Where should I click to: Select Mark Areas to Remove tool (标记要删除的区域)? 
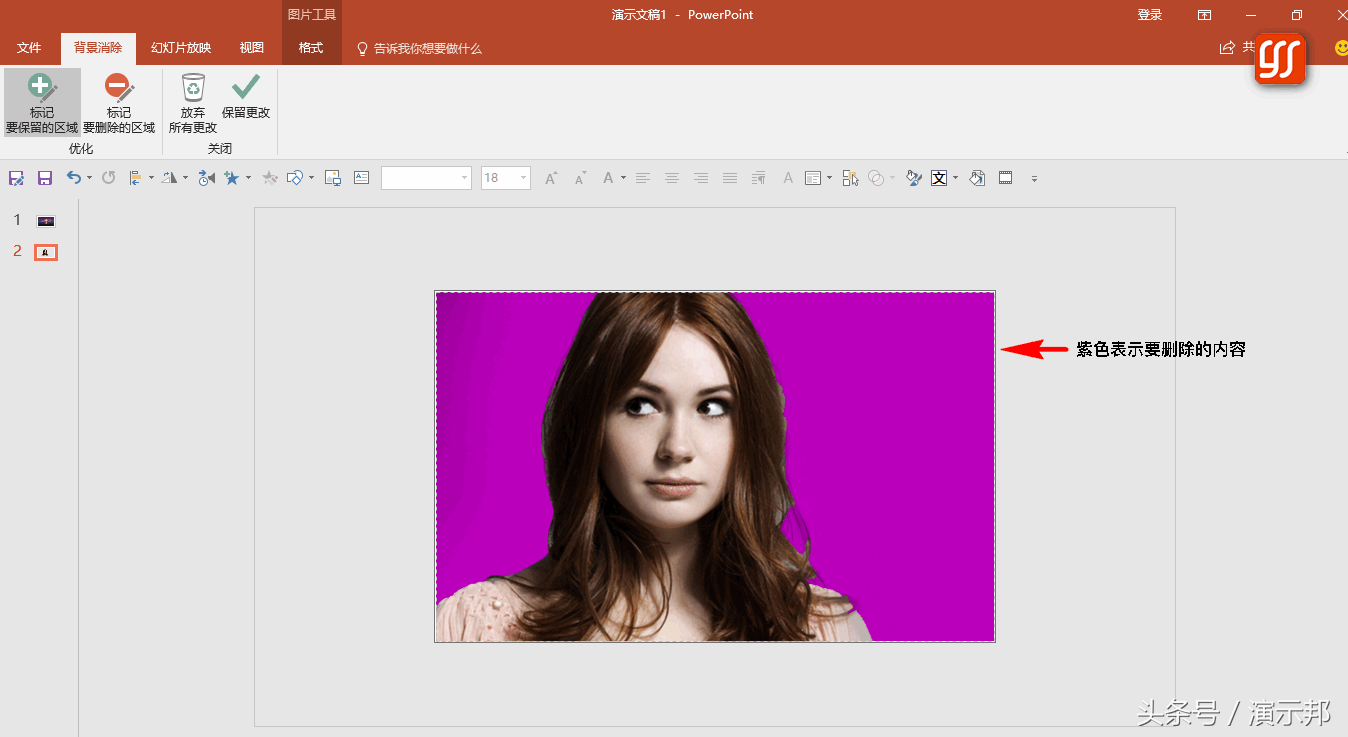(x=119, y=102)
